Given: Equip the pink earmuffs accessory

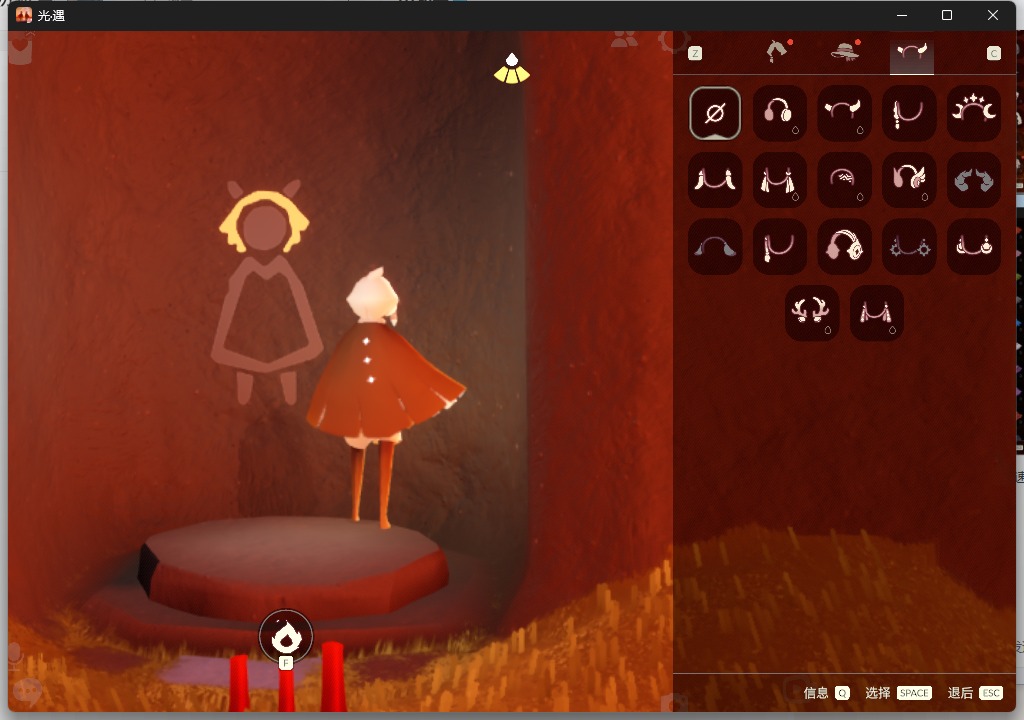Looking at the screenshot, I should click(x=779, y=113).
